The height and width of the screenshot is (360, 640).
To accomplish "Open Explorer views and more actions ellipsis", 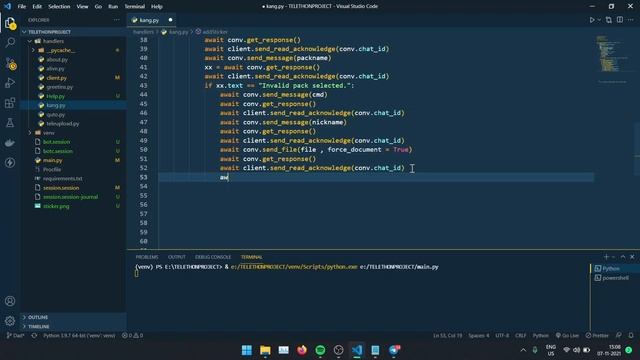I will click(117, 20).
